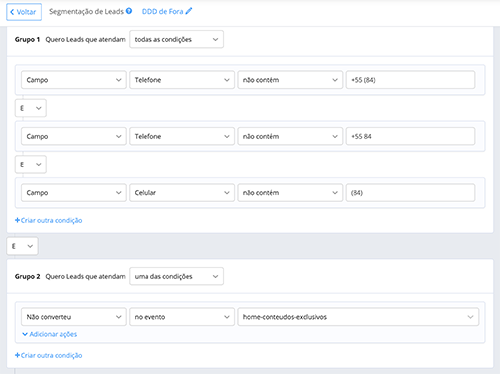Open Telefone dropdown in the +55 84 row

tap(182, 136)
